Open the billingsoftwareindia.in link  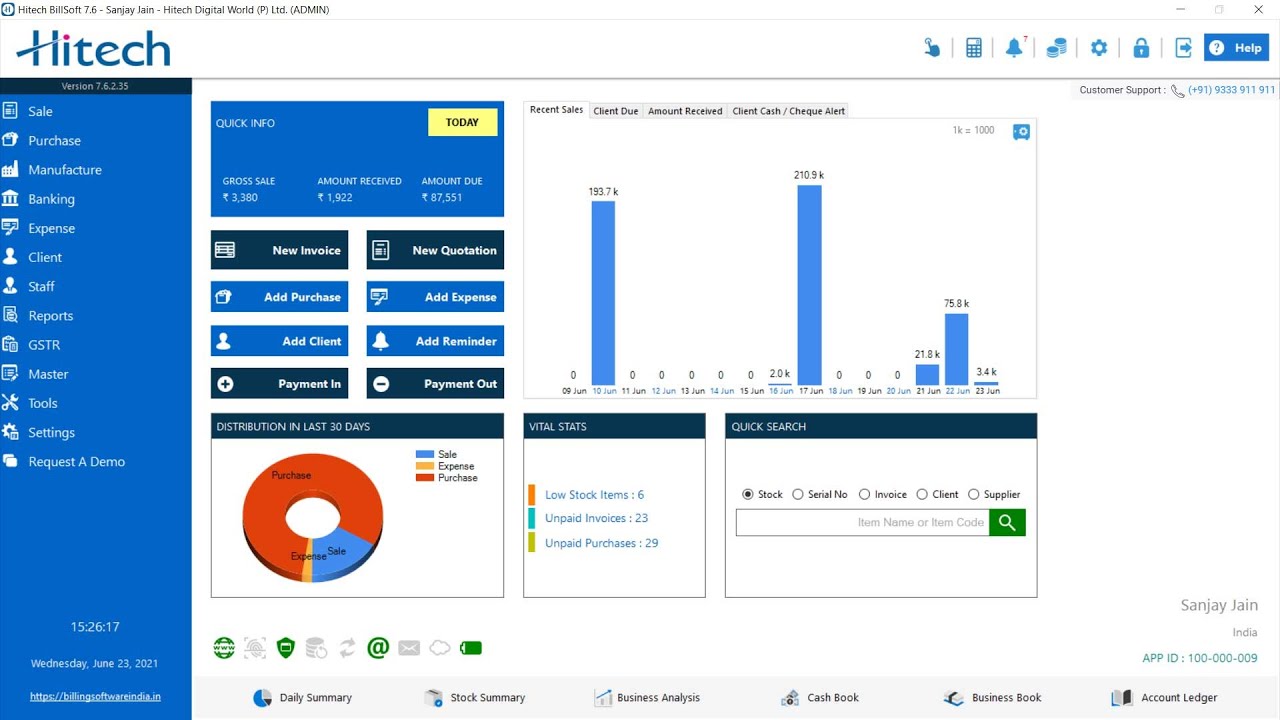pos(96,697)
